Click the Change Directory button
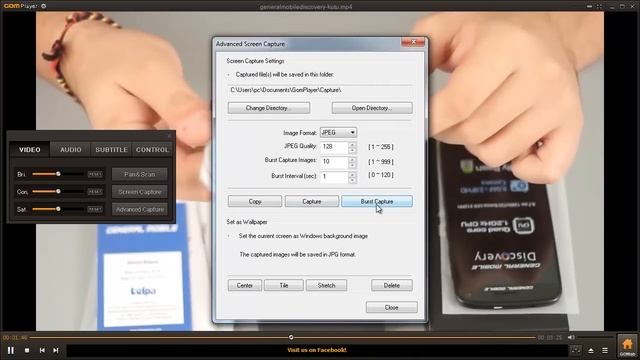The image size is (640, 360). [x=269, y=108]
